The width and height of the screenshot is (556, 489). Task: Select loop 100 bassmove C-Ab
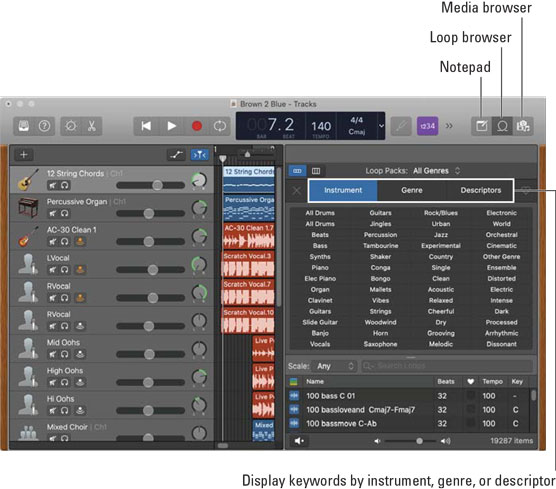coord(408,423)
